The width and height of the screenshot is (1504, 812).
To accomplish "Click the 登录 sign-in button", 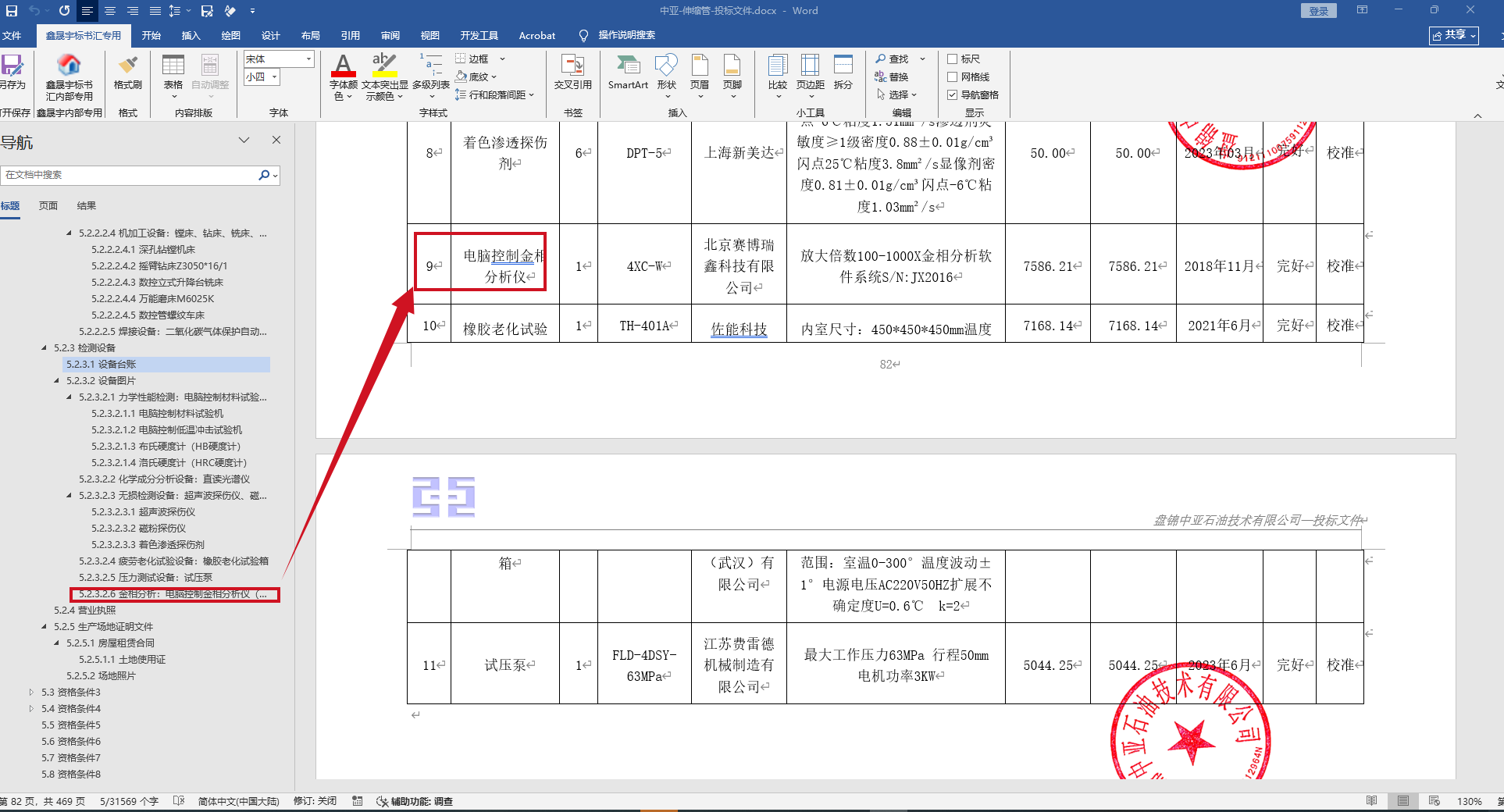I will pos(1319,11).
